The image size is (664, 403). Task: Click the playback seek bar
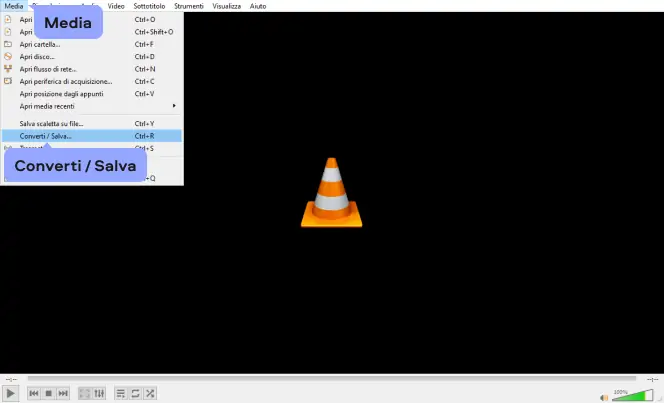click(332, 378)
